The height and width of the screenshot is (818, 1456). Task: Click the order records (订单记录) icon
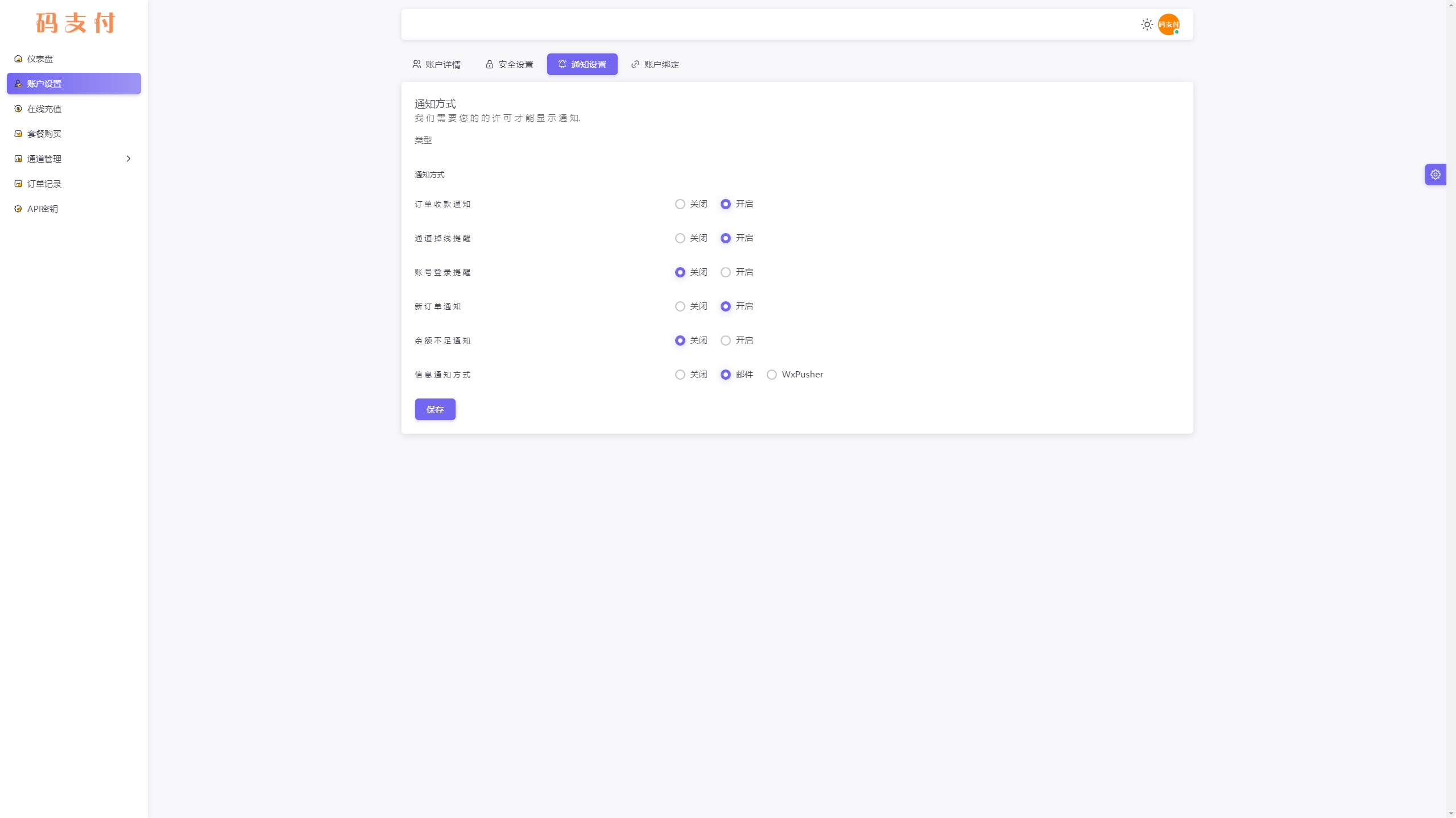[x=18, y=184]
